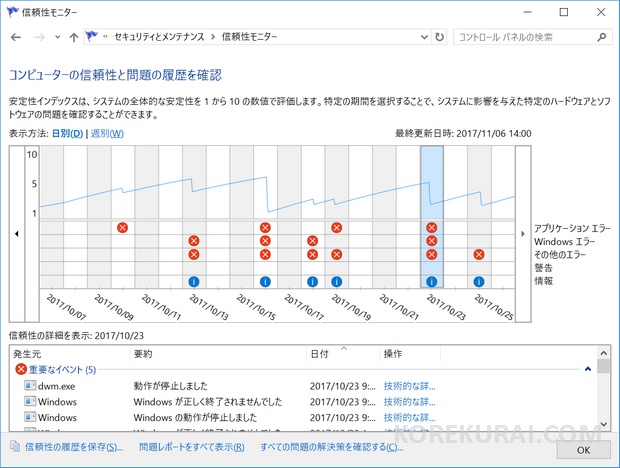The width and height of the screenshot is (620, 468).
Task: Select the blue info marker on 2017/10/19
Action: tap(336, 282)
